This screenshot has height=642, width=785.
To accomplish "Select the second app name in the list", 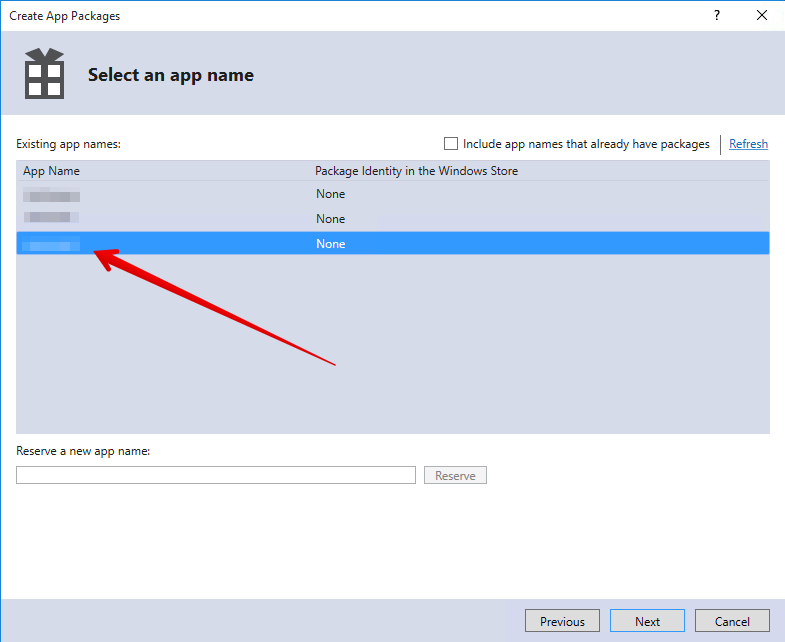I will coord(52,218).
